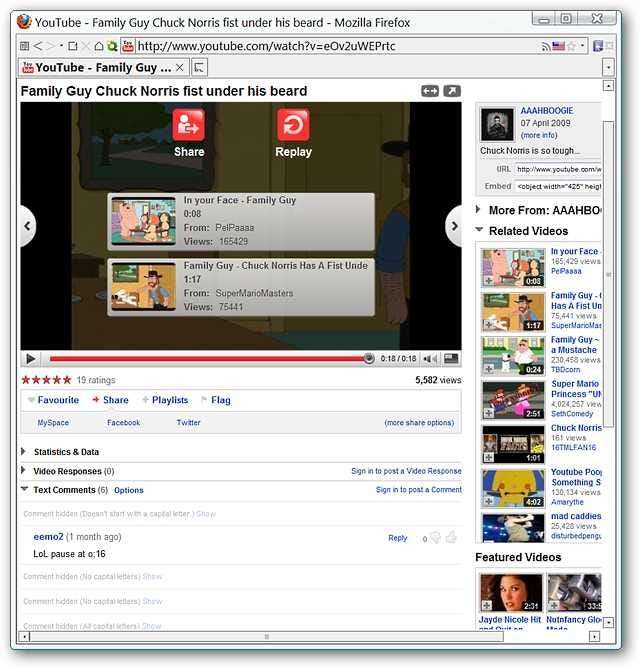Click the pop-out arrow icon above video

pos(452,91)
